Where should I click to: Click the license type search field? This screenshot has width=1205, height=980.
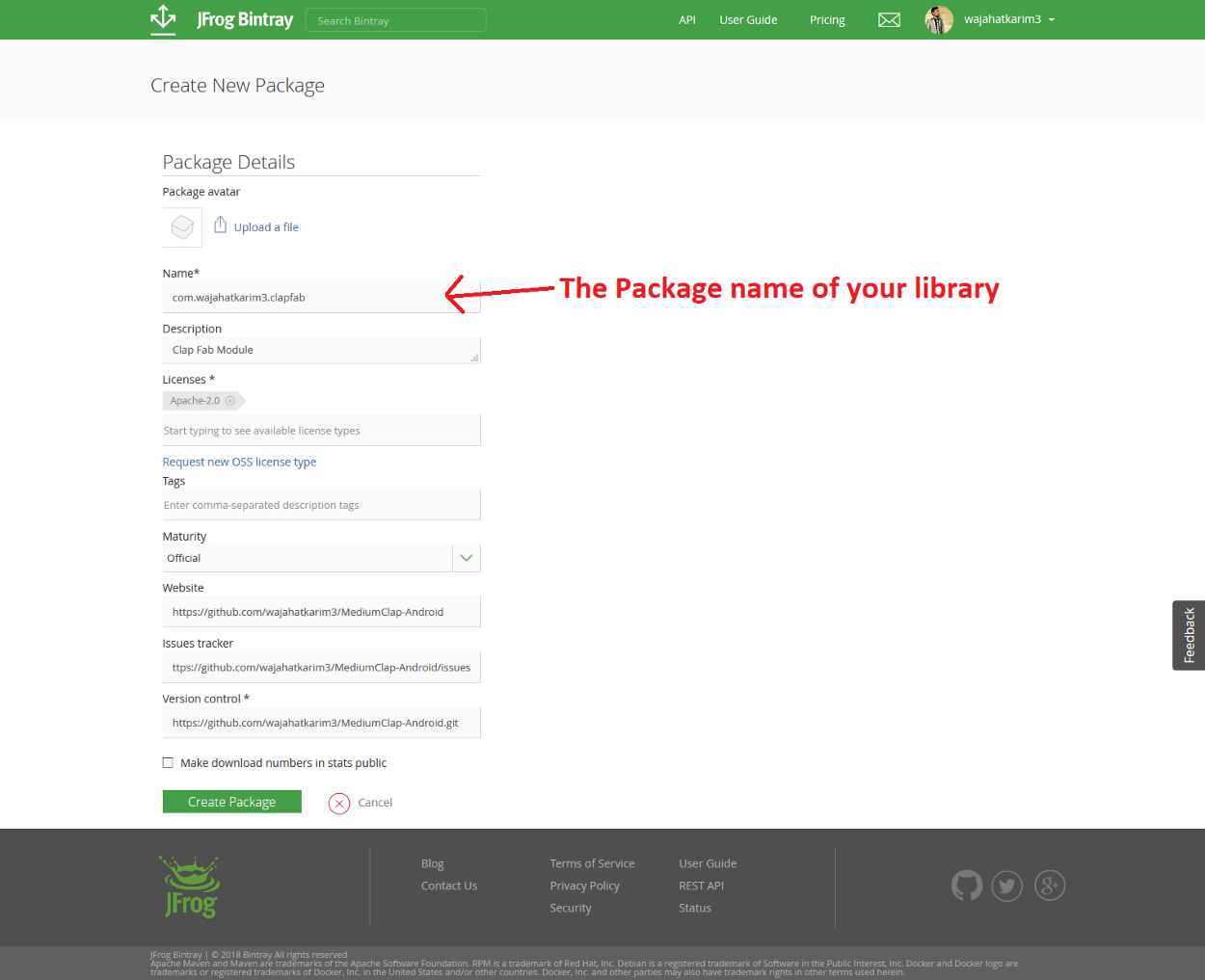click(x=321, y=431)
